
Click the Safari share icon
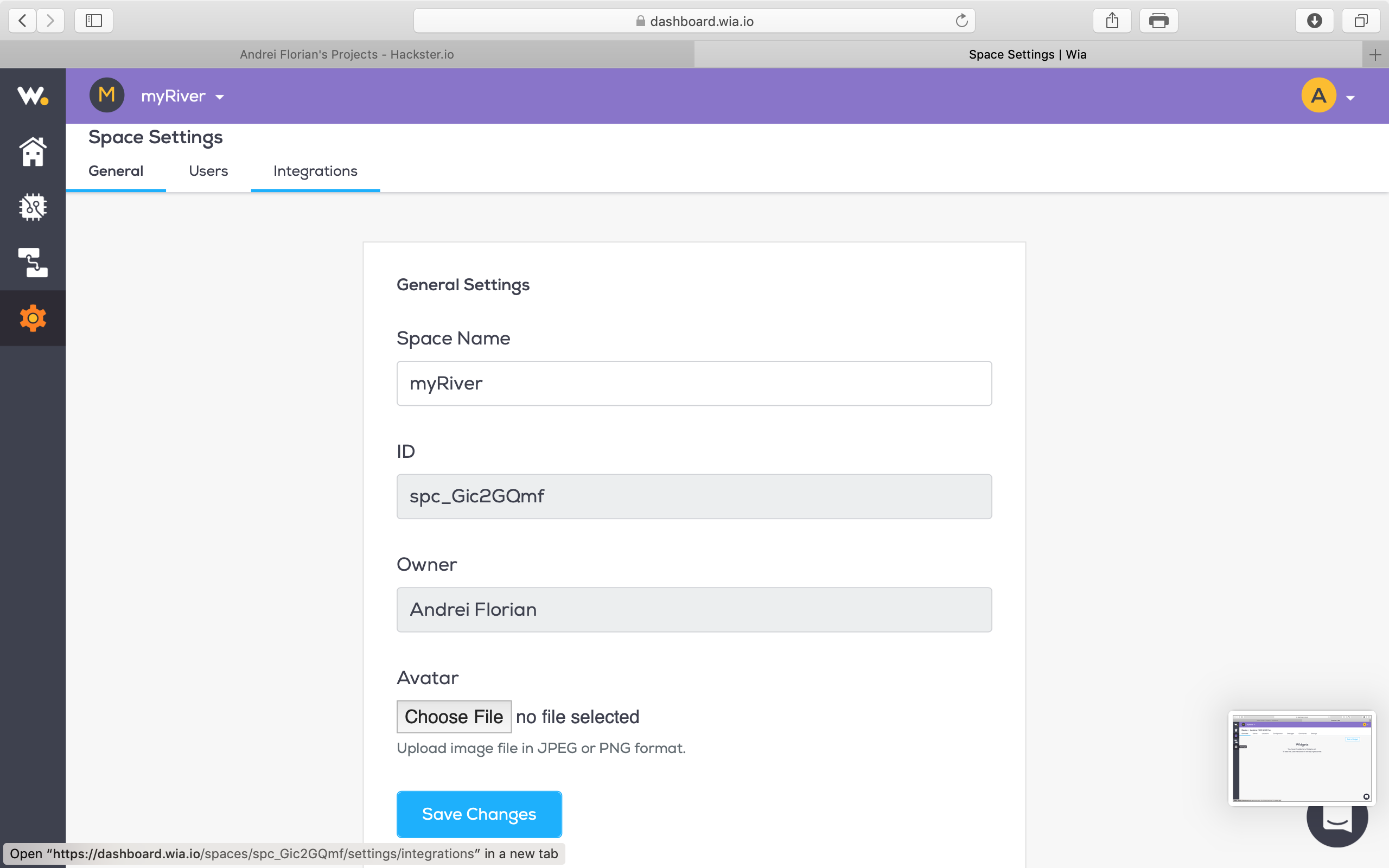tap(1112, 21)
